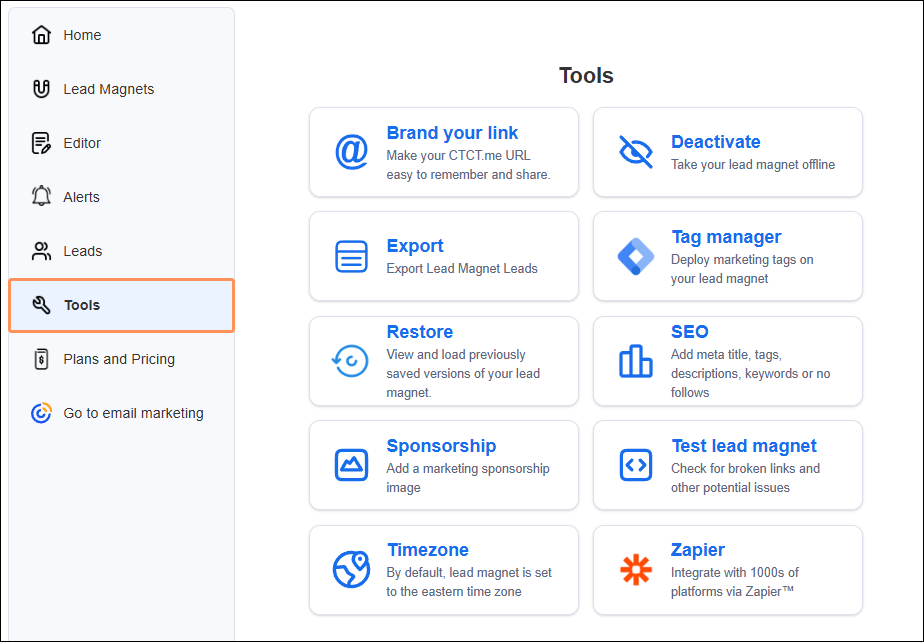Click Go to email marketing

133,413
